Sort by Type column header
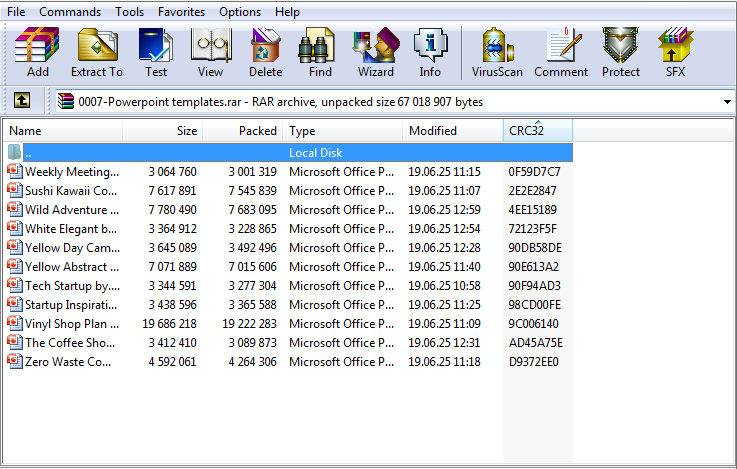The height and width of the screenshot is (469, 737). point(343,131)
